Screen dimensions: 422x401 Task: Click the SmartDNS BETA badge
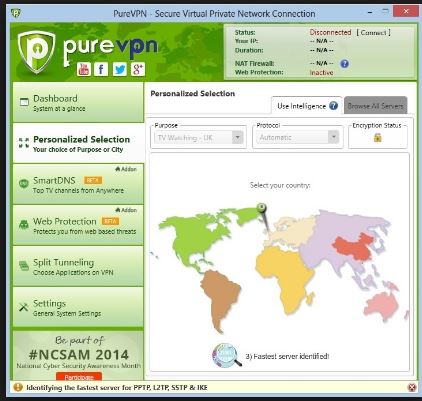[x=93, y=180]
